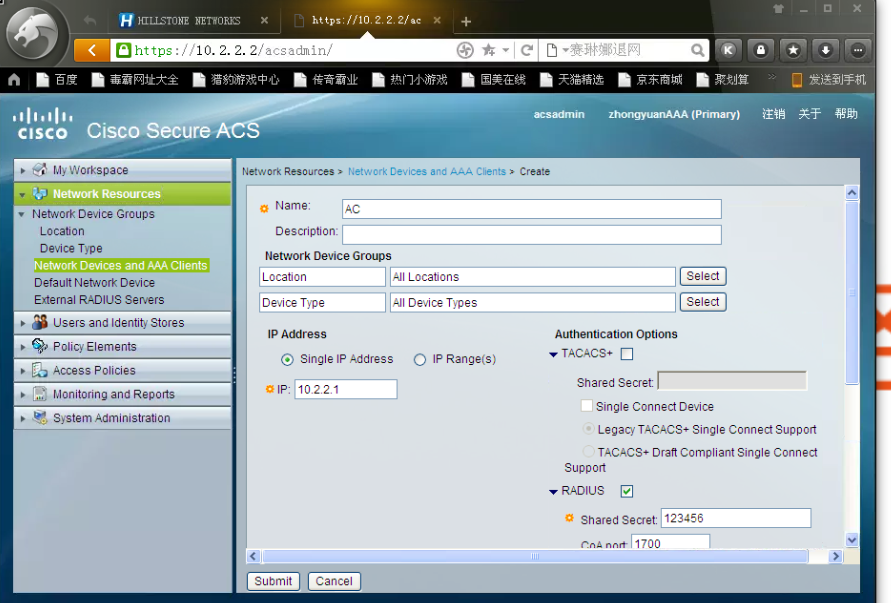Open External RADIUS Servers item
The height and width of the screenshot is (603, 891).
[99, 300]
